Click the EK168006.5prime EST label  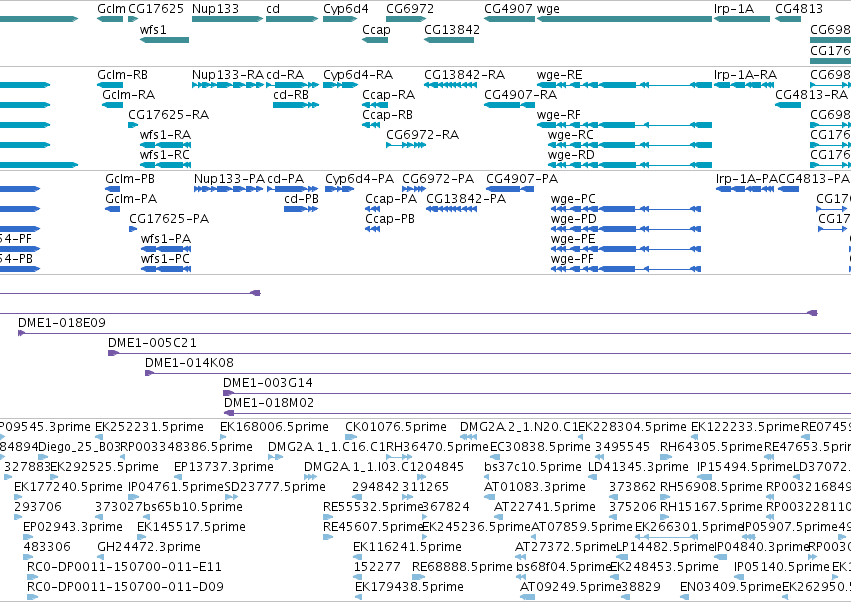[x=274, y=427]
